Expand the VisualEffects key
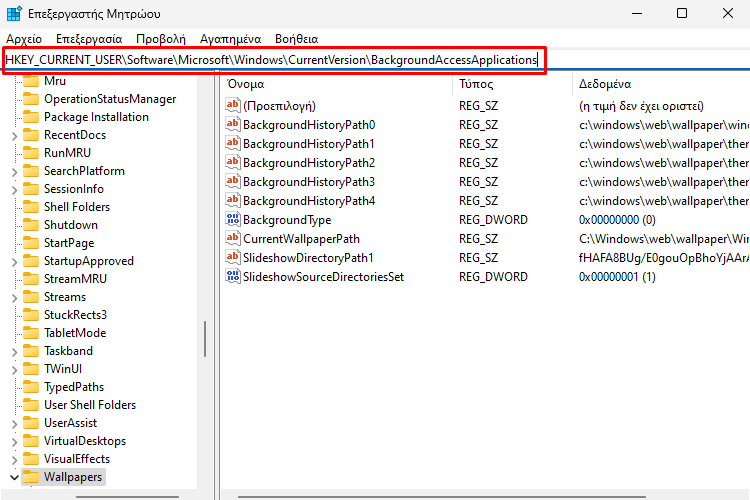Screen dimensions: 750x500 14,460
